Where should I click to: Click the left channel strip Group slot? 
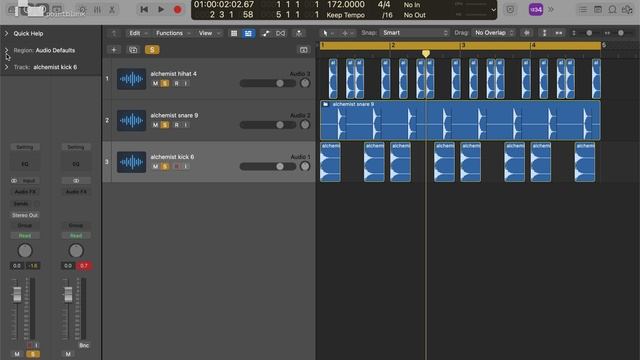tap(25, 225)
